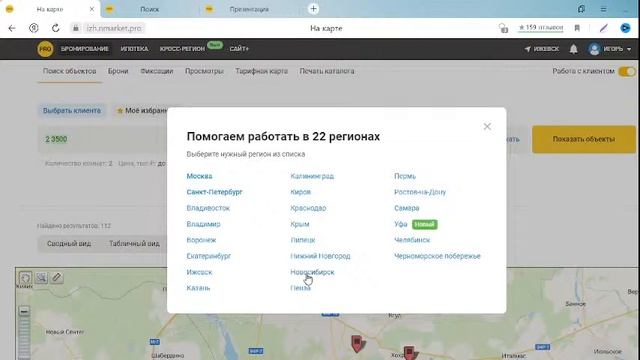The height and width of the screenshot is (360, 640).
Task: Choose Черноморское побережье region
Action: tap(437, 256)
